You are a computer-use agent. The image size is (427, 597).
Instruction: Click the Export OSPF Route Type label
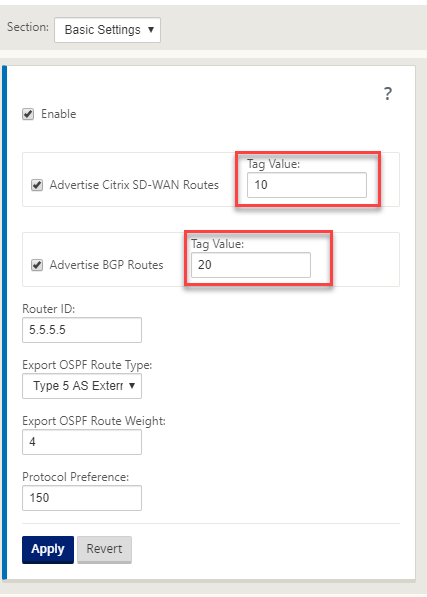click(87, 365)
